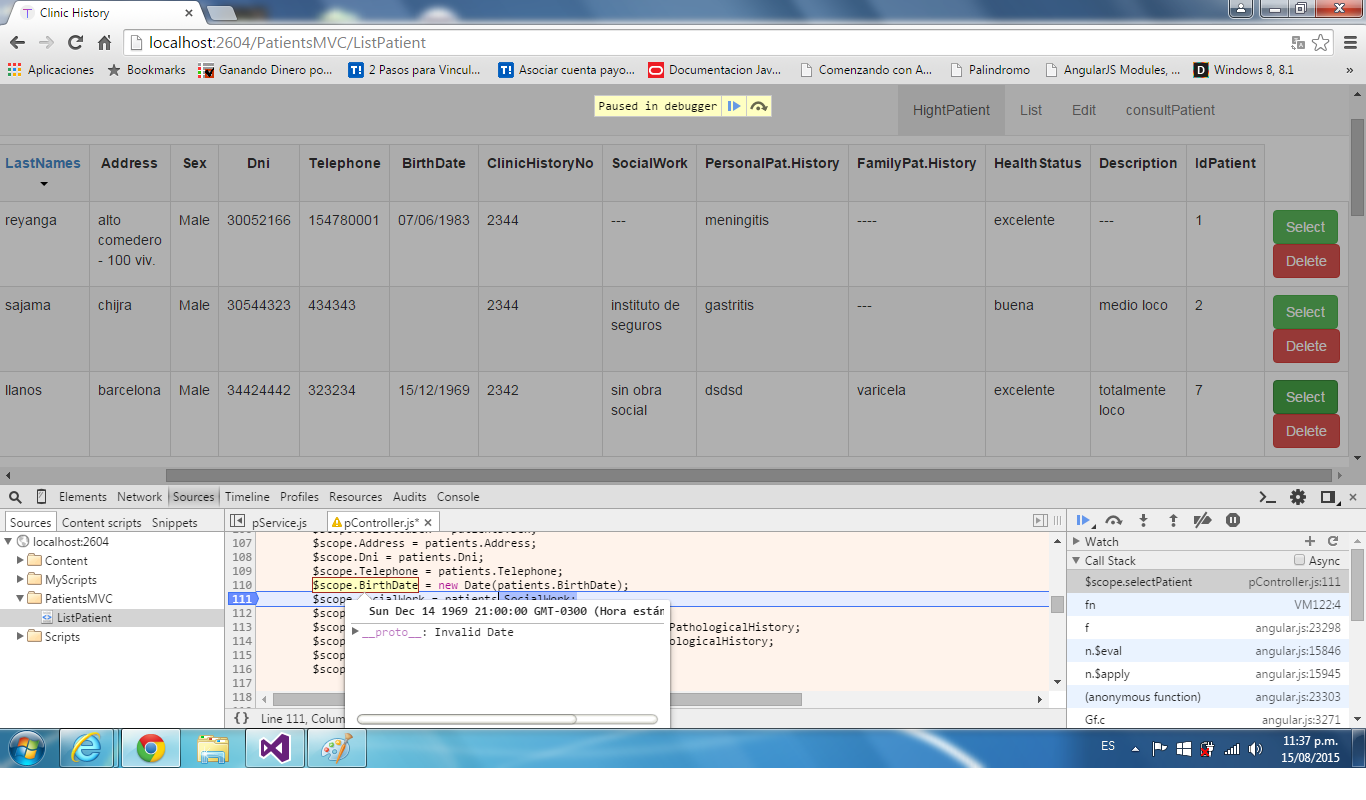The height and width of the screenshot is (800, 1366).
Task: Open DevTools search magnifier icon
Action: coord(15,497)
